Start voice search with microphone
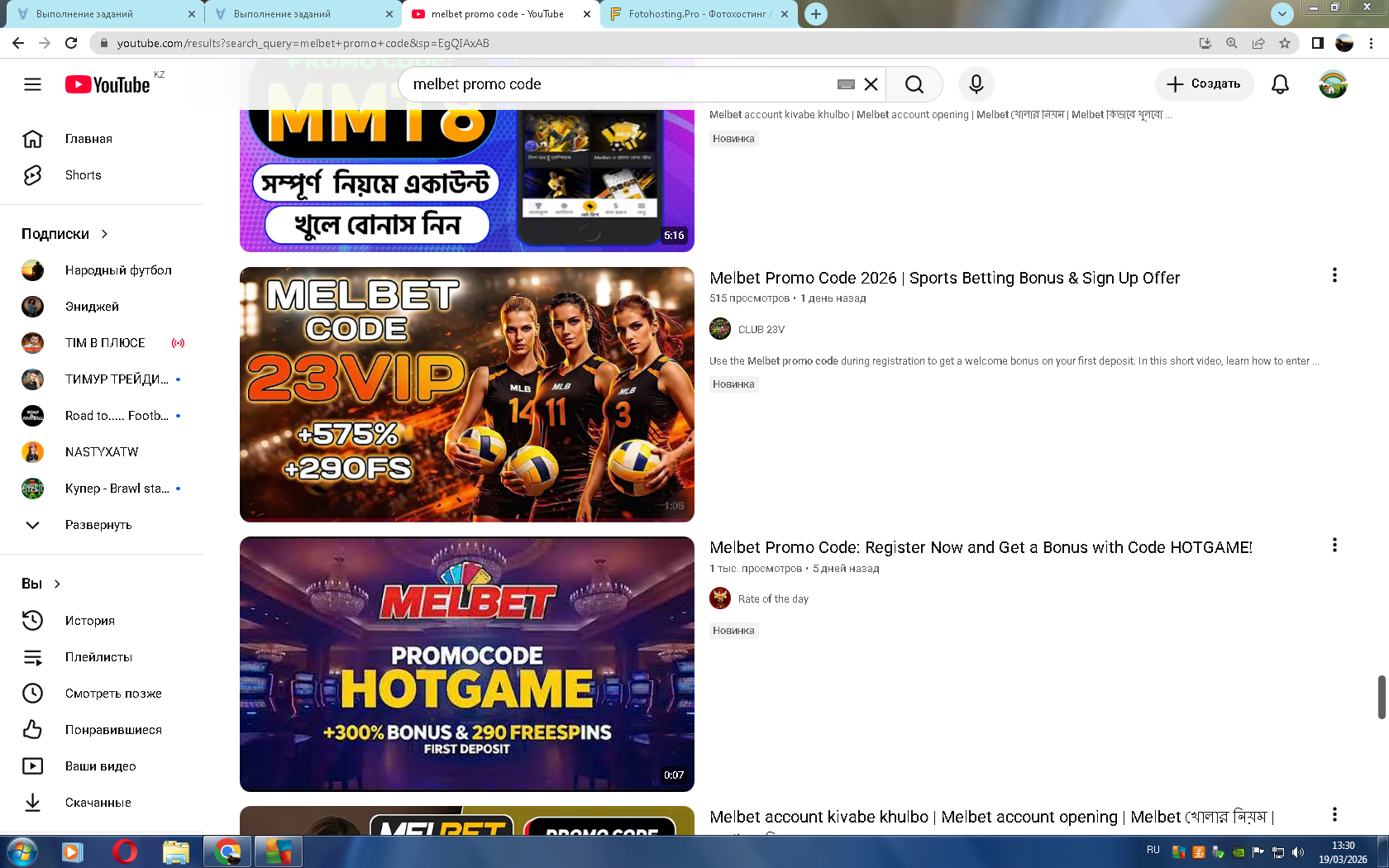This screenshot has height=868, width=1389. pos(976,84)
